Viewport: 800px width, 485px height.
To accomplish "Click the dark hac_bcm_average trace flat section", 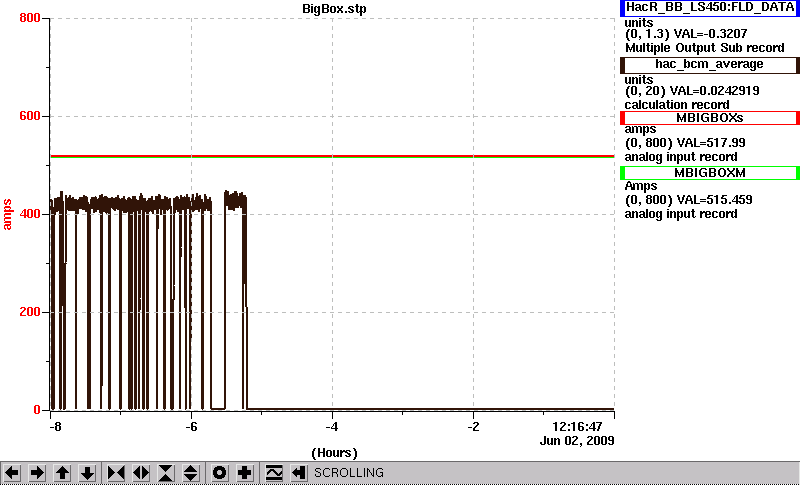I will (x=431, y=409).
